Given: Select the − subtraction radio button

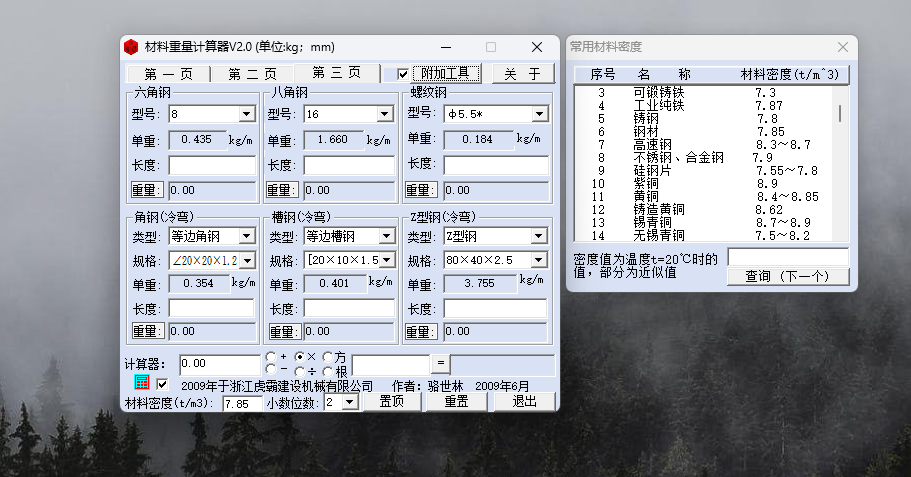Looking at the screenshot, I should (271, 370).
